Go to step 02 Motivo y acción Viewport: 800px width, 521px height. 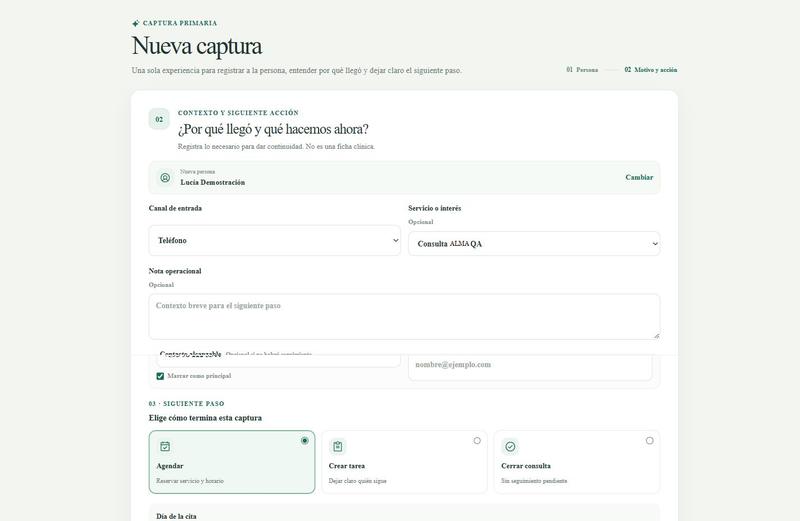651,70
